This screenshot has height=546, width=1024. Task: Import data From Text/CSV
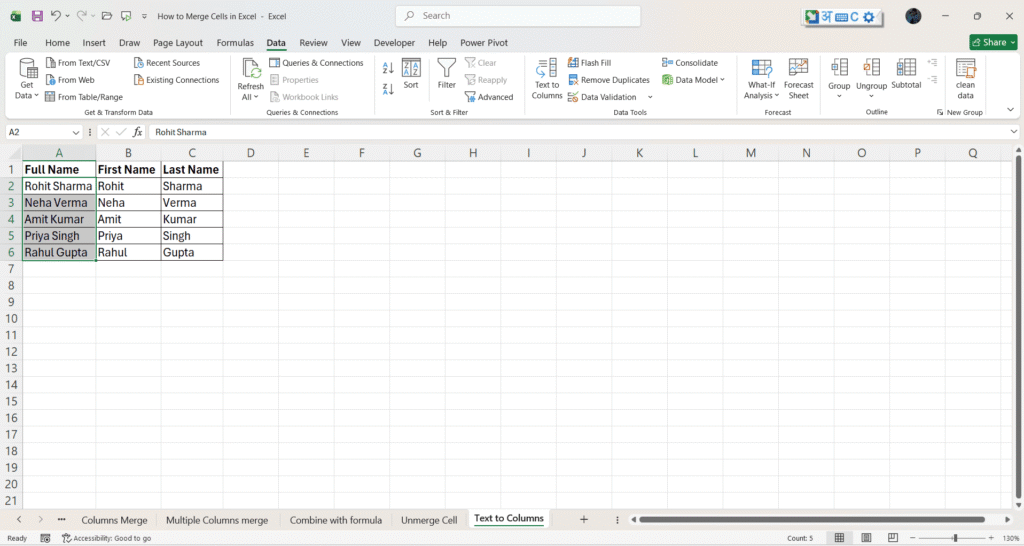click(78, 63)
